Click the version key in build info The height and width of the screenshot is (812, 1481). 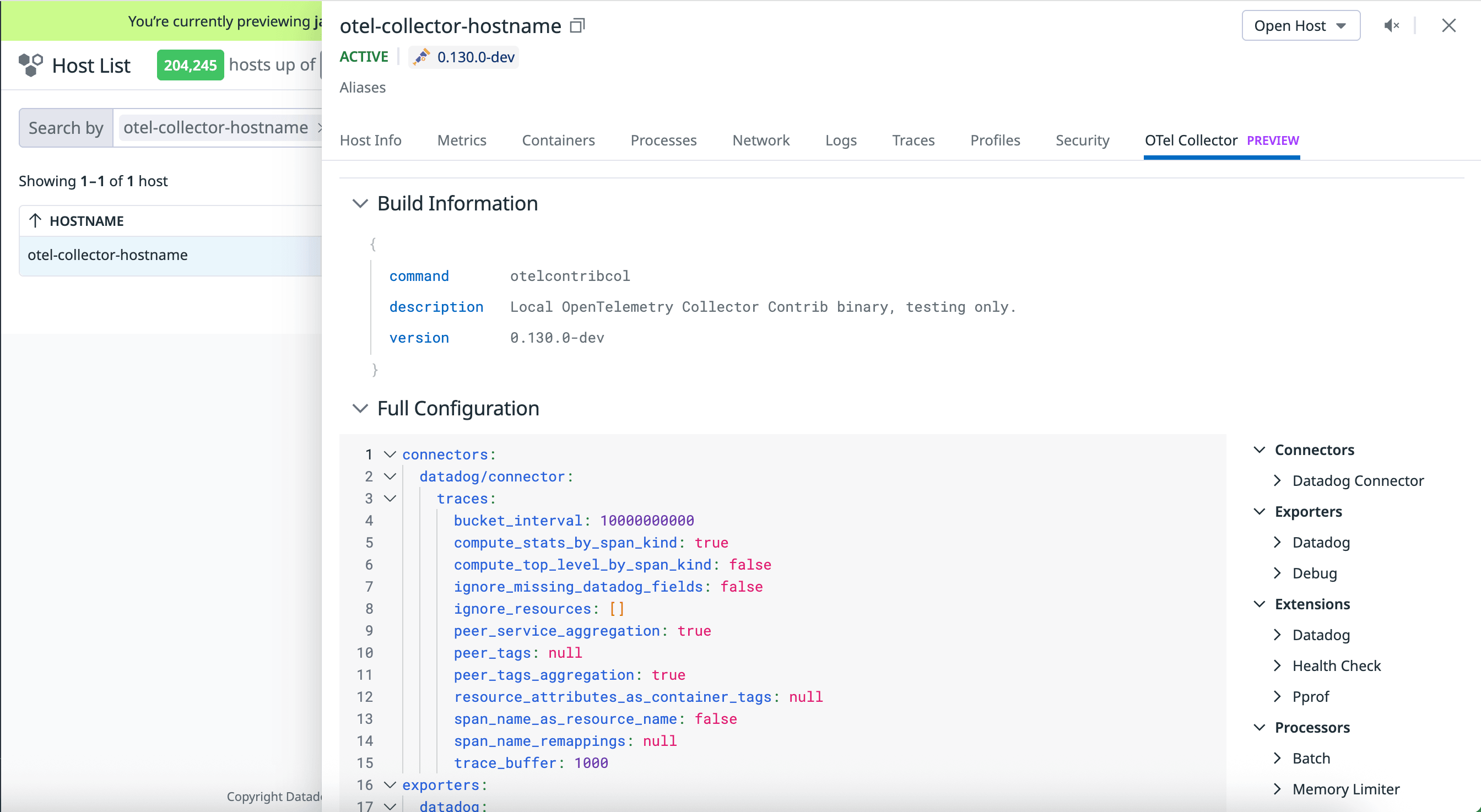[x=419, y=338]
